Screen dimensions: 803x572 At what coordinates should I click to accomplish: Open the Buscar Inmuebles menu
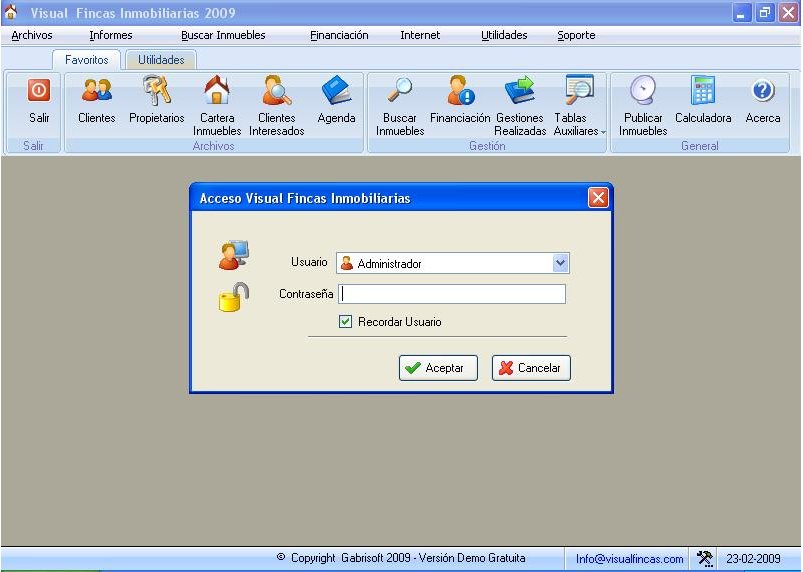coord(223,35)
